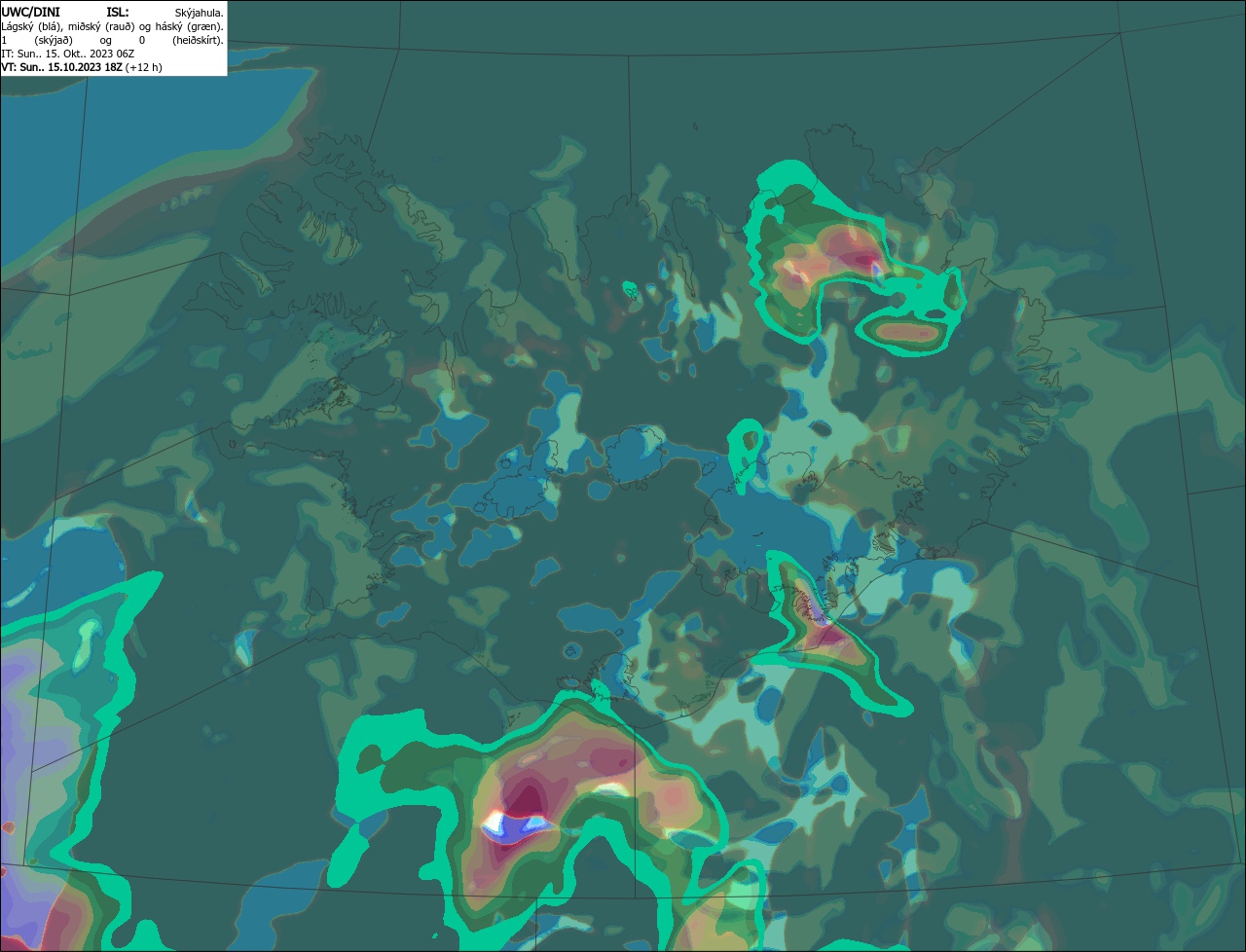
Task: Click the "ISL:" region label
Action: tap(117, 12)
